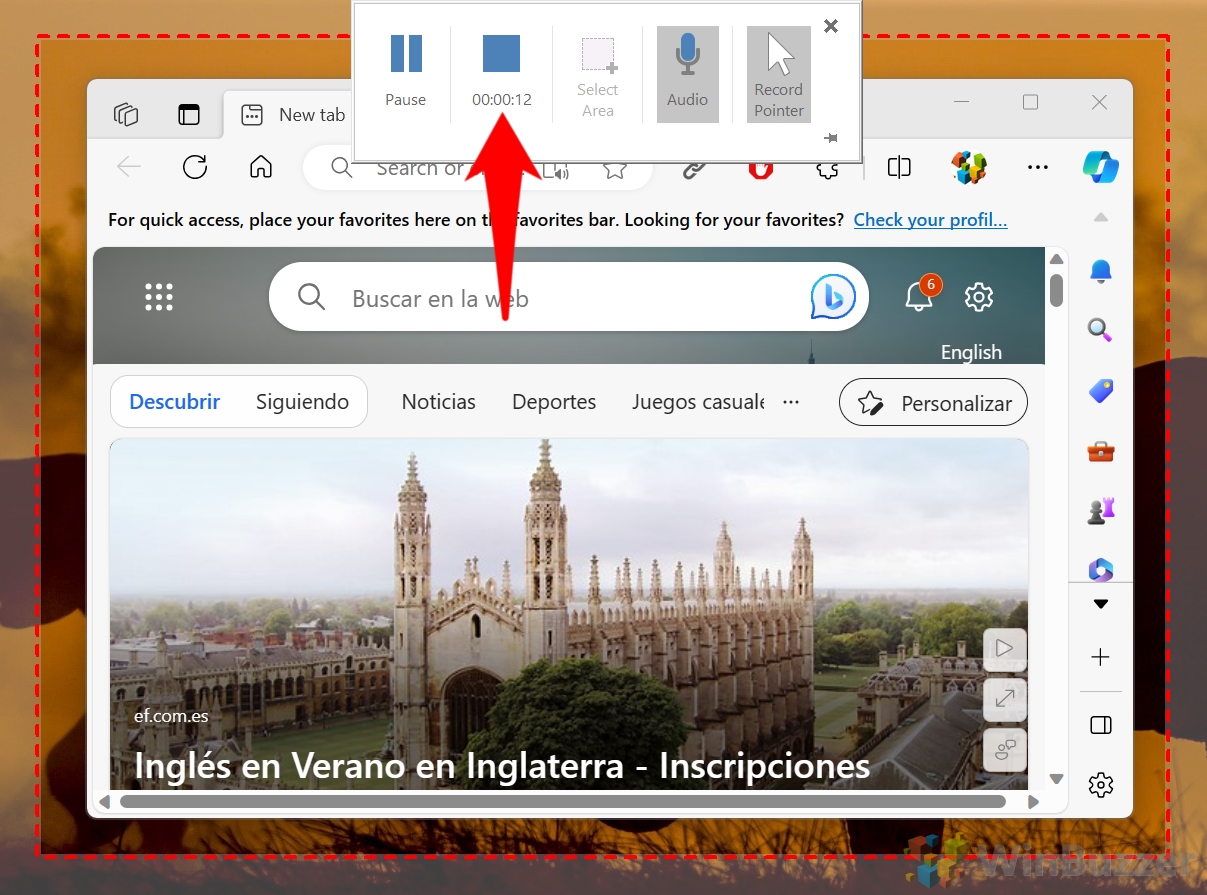1207x895 pixels.
Task: Open new tab page settings gear
Action: click(979, 297)
